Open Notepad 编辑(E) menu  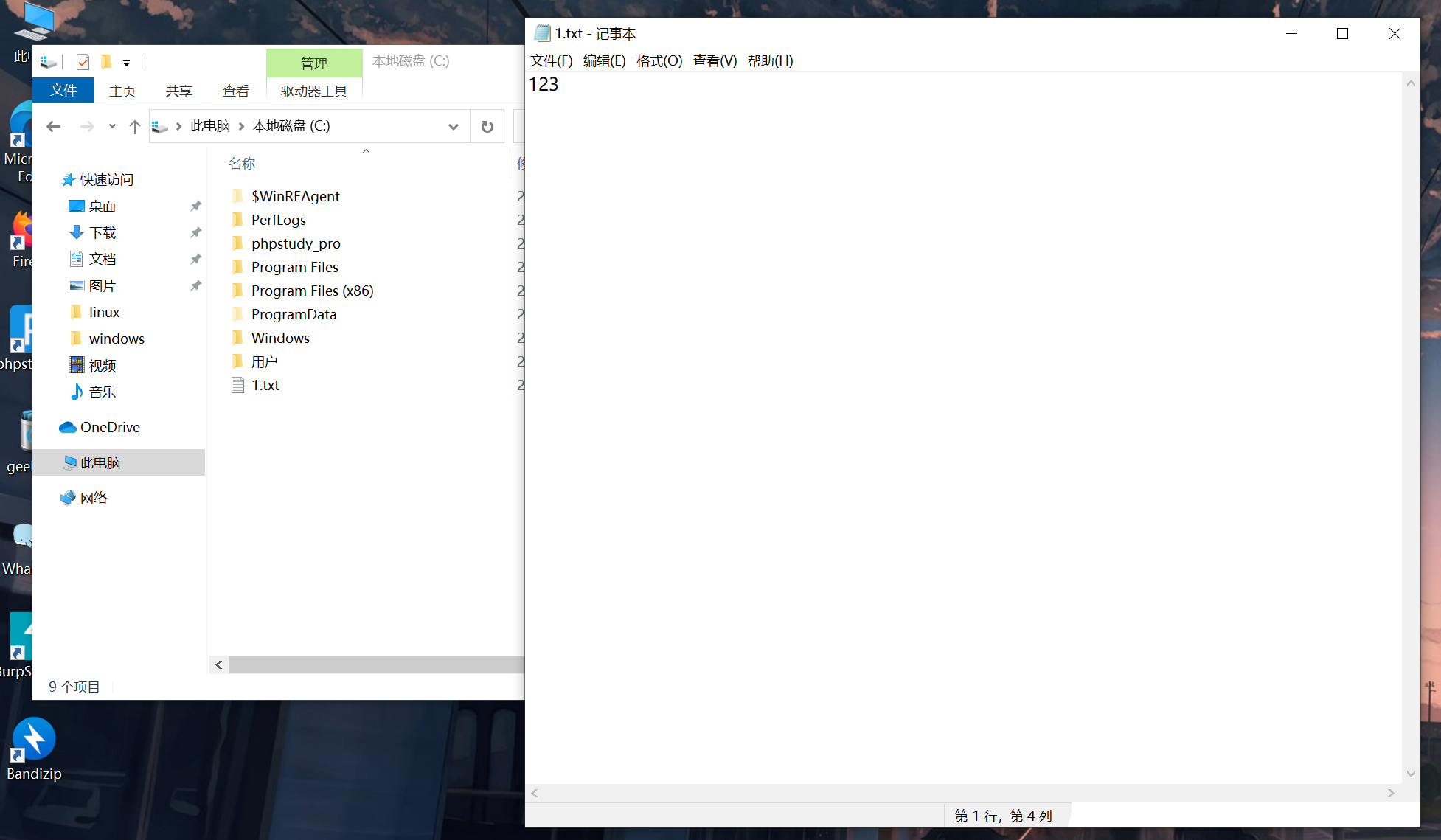(605, 60)
